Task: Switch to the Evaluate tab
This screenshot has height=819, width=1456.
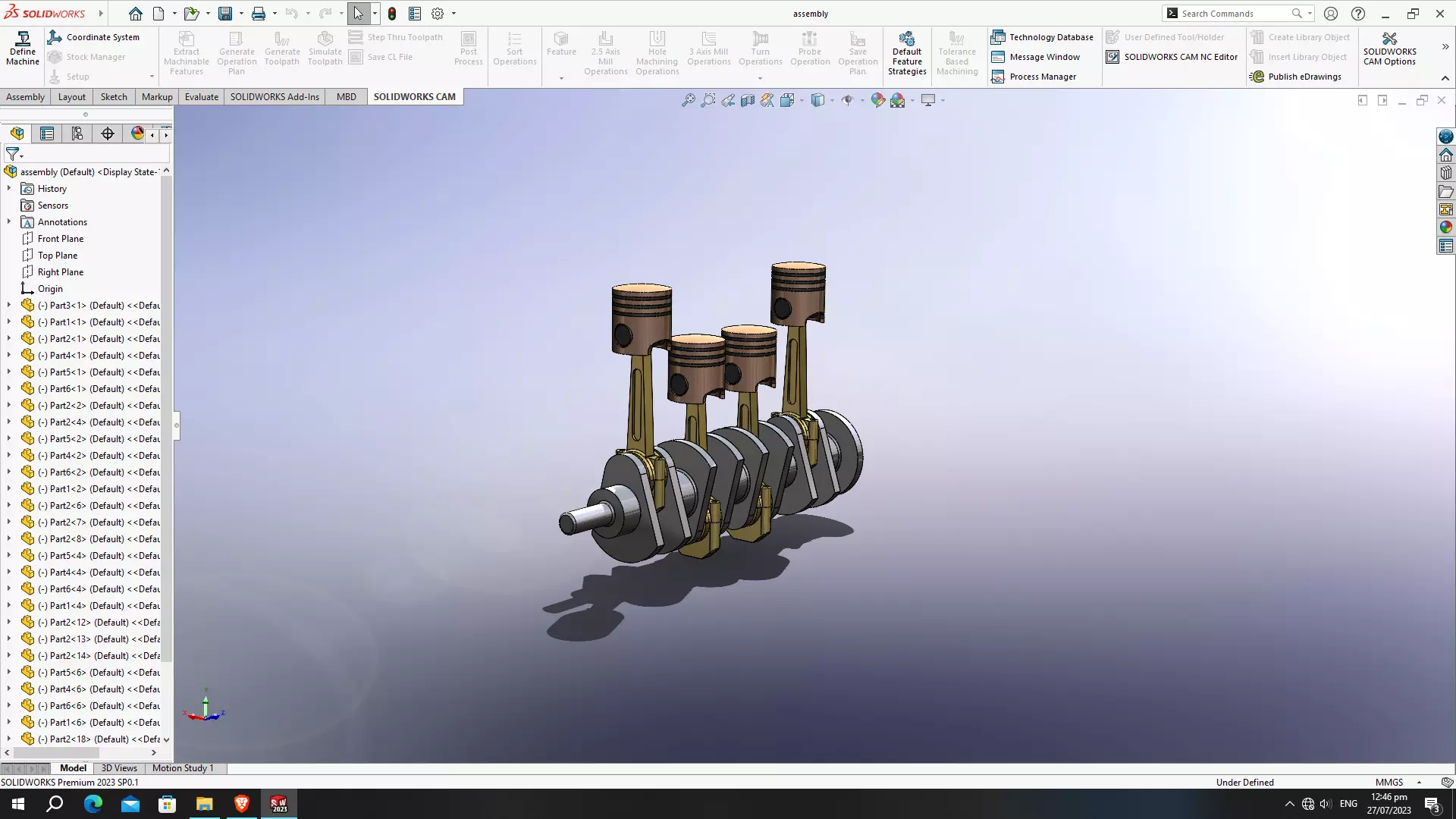Action: [x=202, y=96]
